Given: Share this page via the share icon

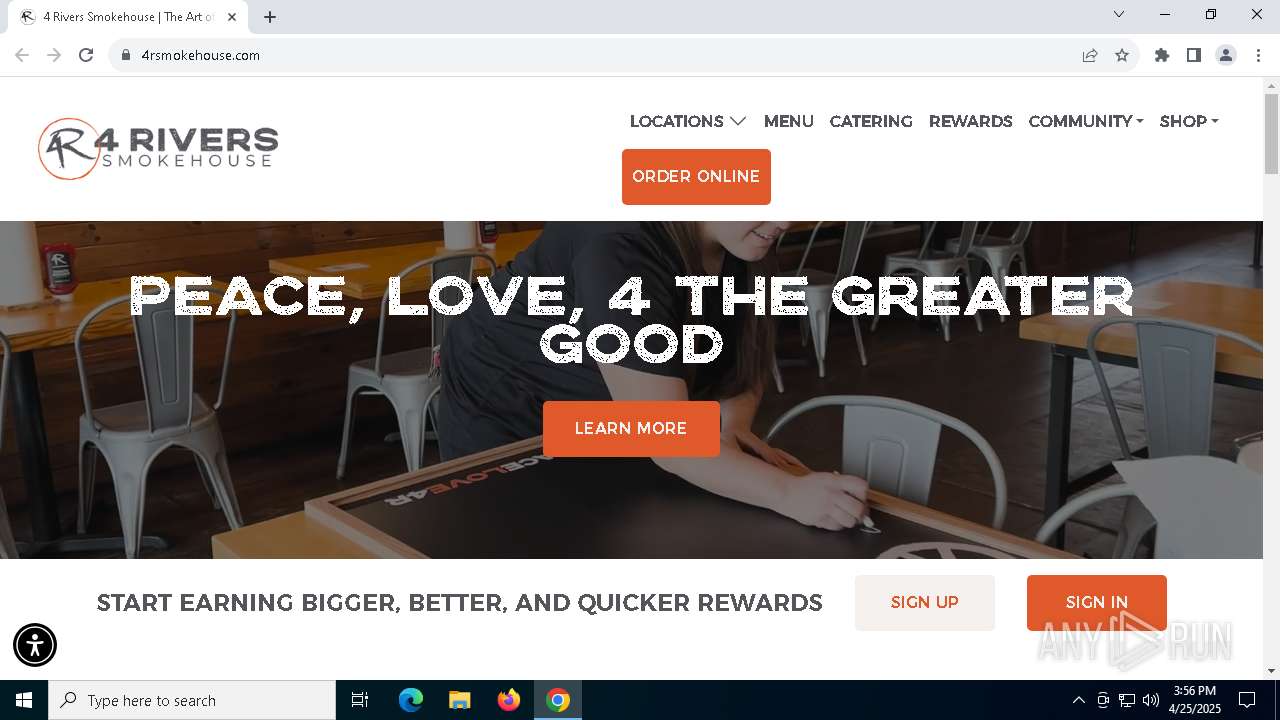Looking at the screenshot, I should click(x=1090, y=55).
